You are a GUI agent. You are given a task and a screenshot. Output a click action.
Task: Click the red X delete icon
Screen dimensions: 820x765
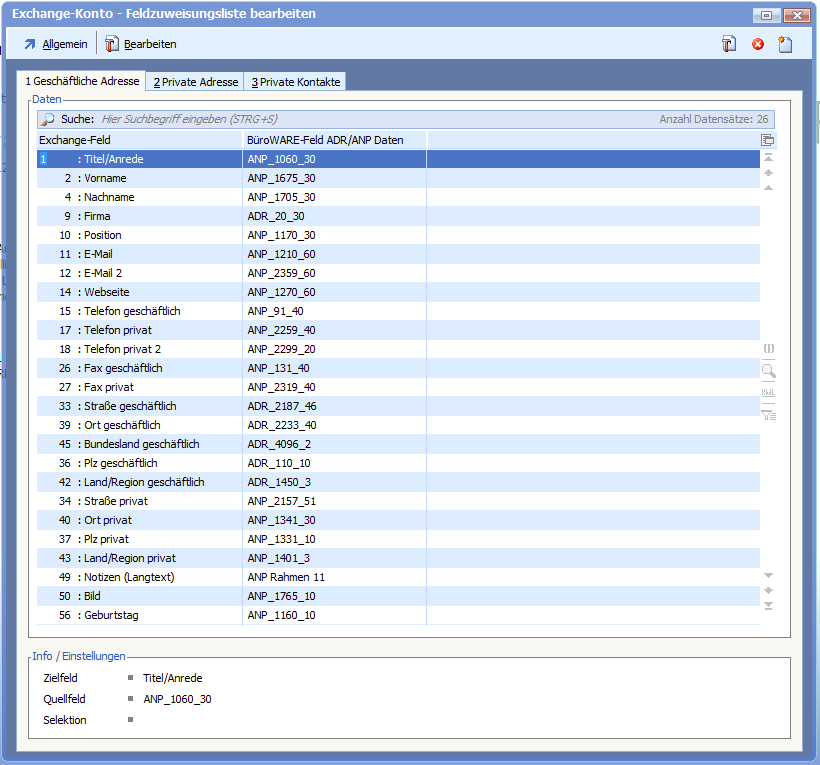[x=758, y=44]
